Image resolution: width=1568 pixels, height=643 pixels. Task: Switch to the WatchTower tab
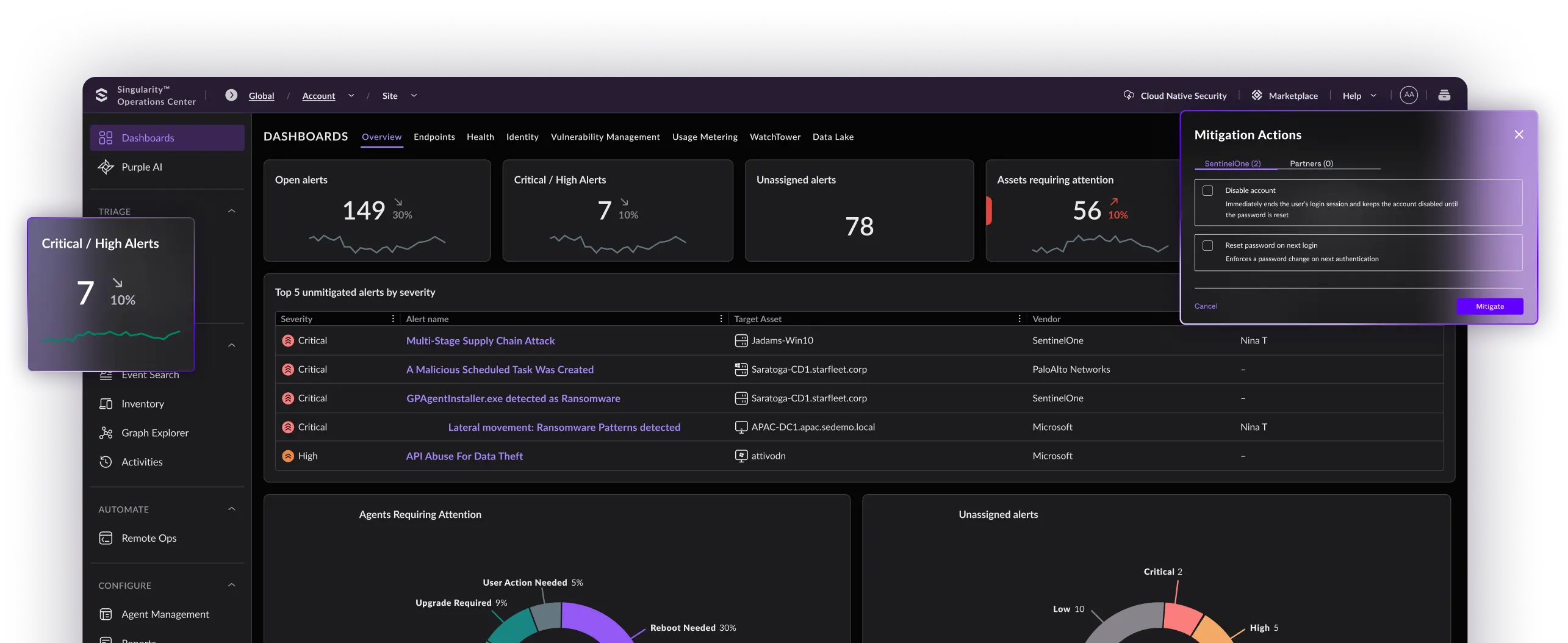point(775,137)
